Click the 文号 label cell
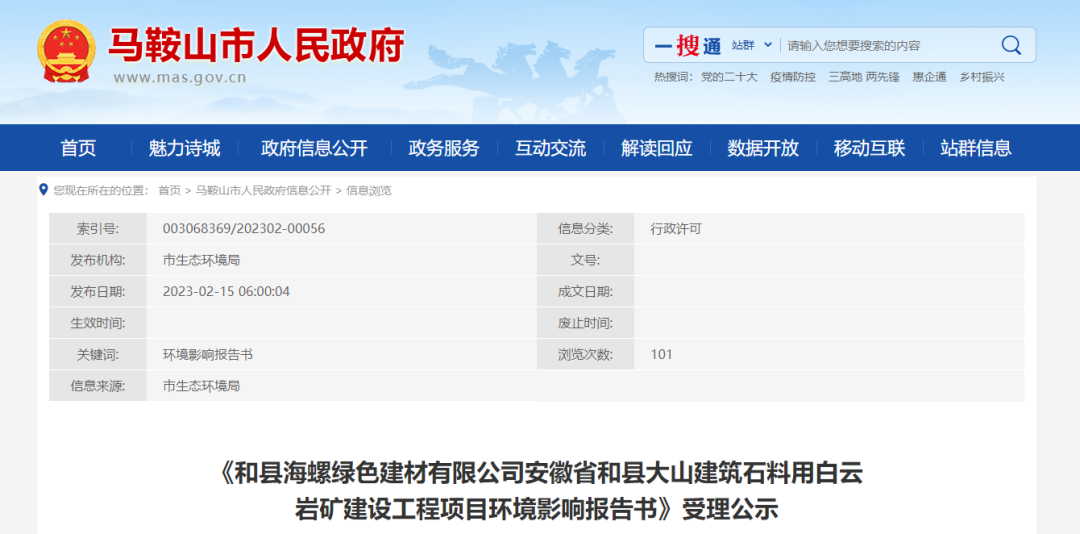This screenshot has height=534, width=1080. tap(585, 260)
